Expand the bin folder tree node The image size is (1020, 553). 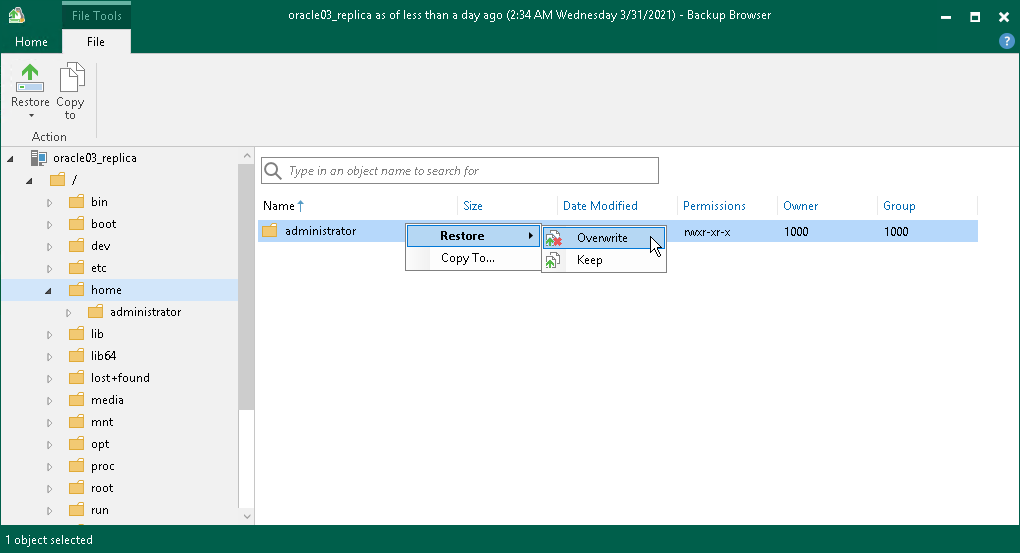click(x=50, y=203)
